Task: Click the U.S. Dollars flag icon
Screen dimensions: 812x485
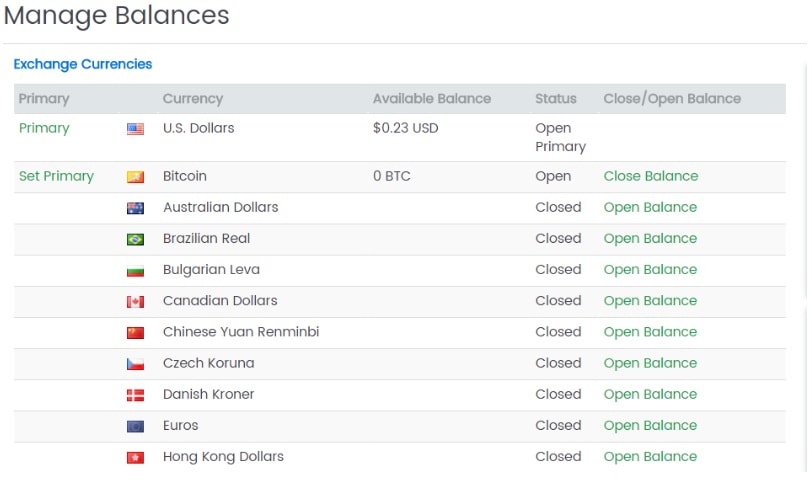Action: point(135,129)
